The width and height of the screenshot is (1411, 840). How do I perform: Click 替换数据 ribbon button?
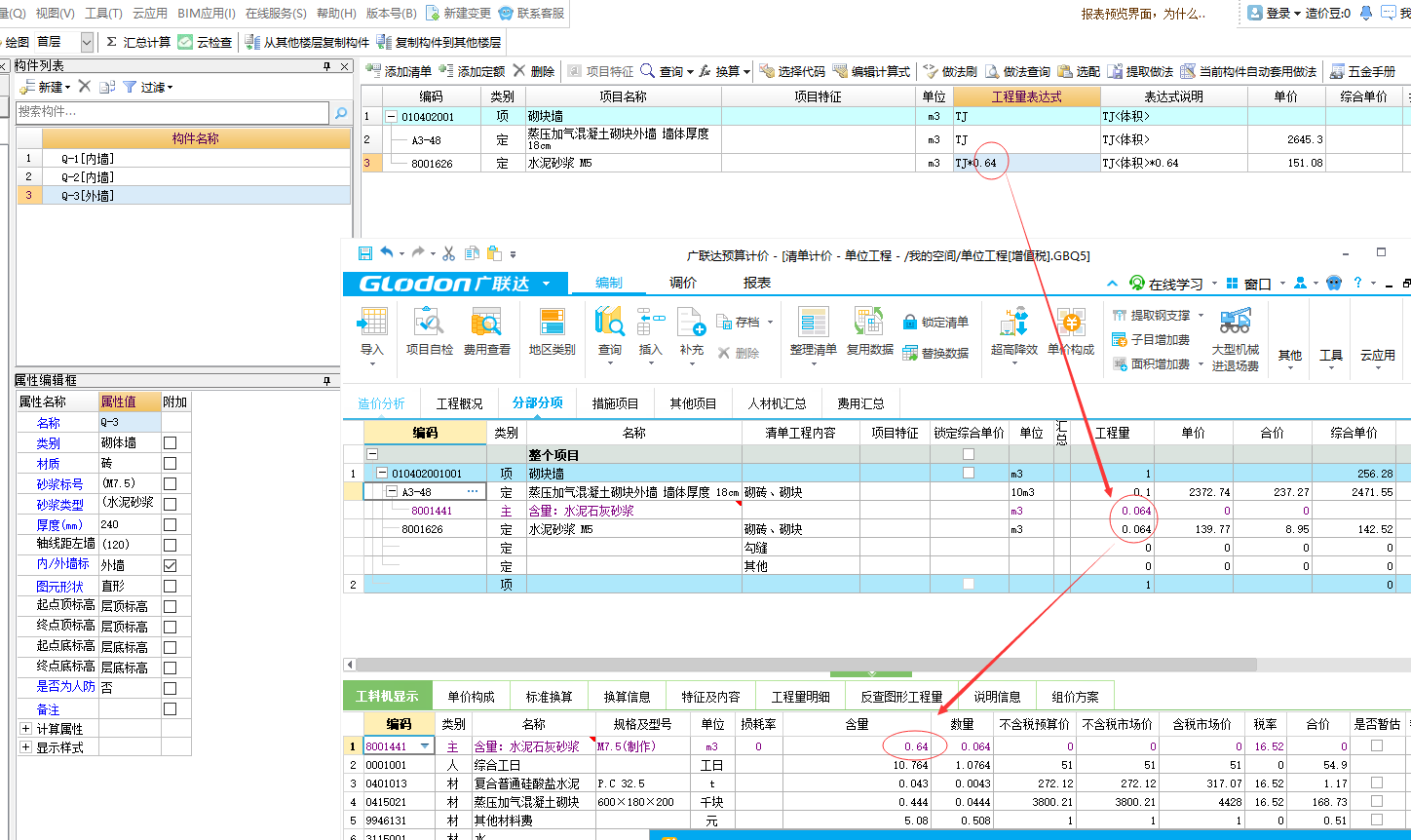click(935, 353)
